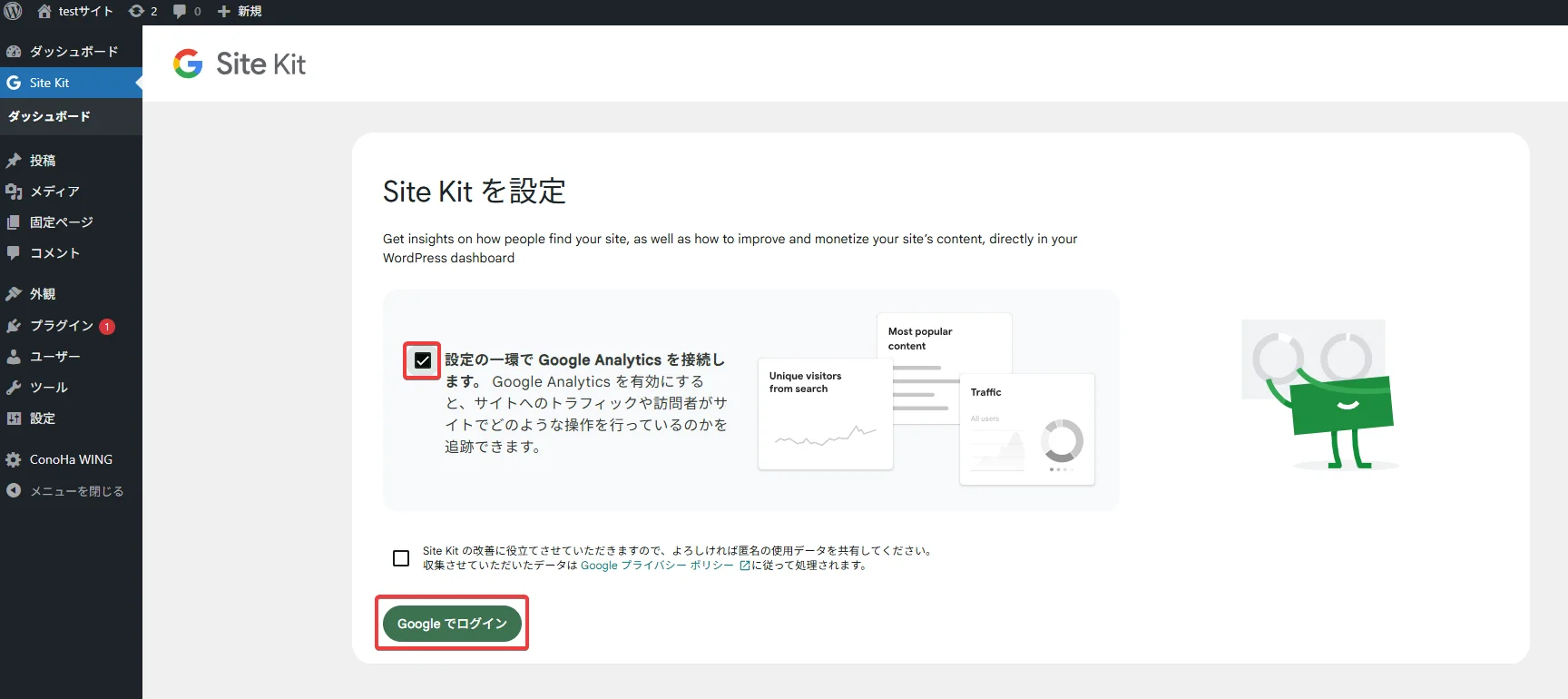1568x699 pixels.
Task: Check the anonymous usage data sharing checkbox
Action: tap(401, 558)
